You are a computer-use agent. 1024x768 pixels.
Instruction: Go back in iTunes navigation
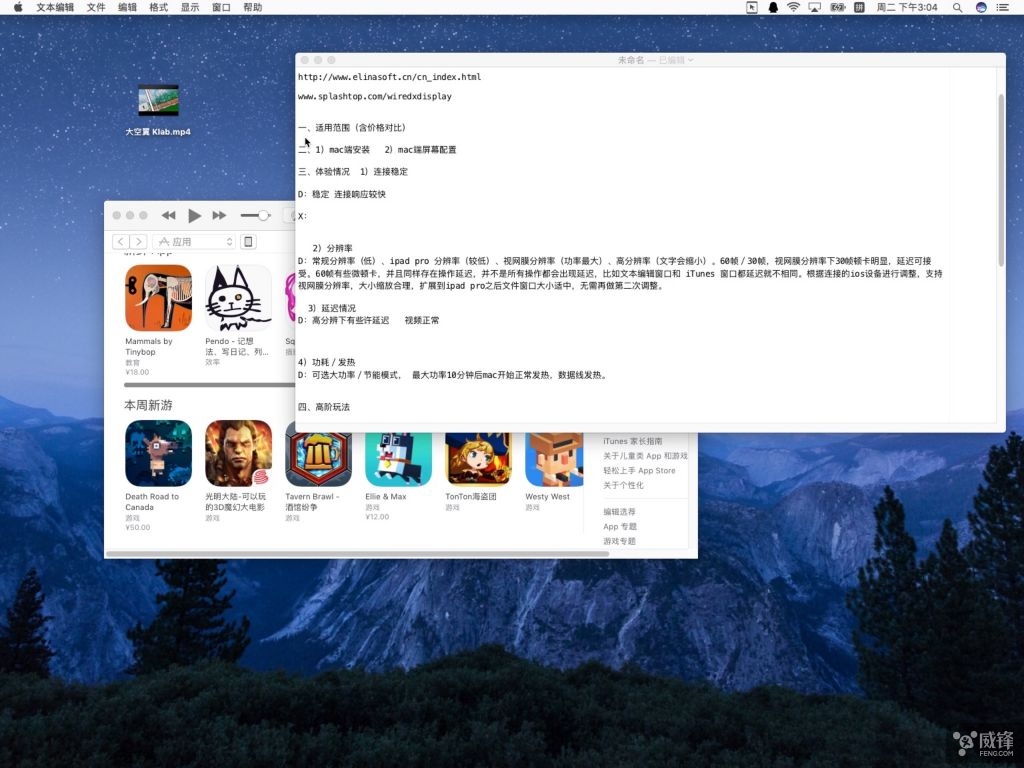(x=121, y=242)
